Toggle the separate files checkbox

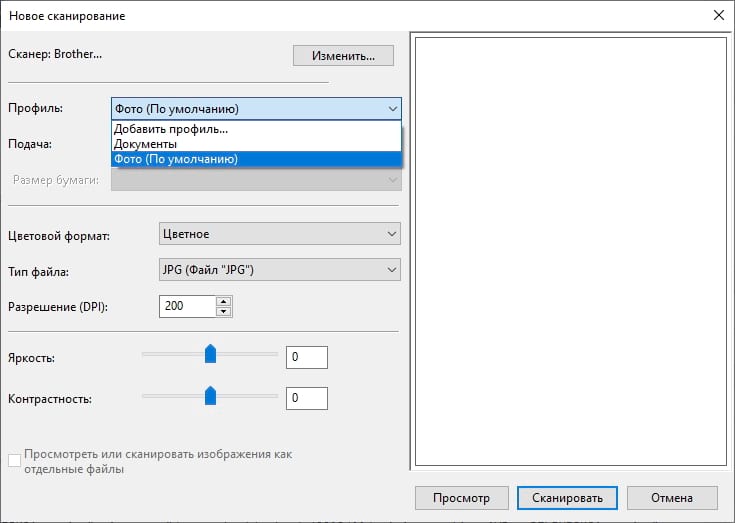click(14, 461)
